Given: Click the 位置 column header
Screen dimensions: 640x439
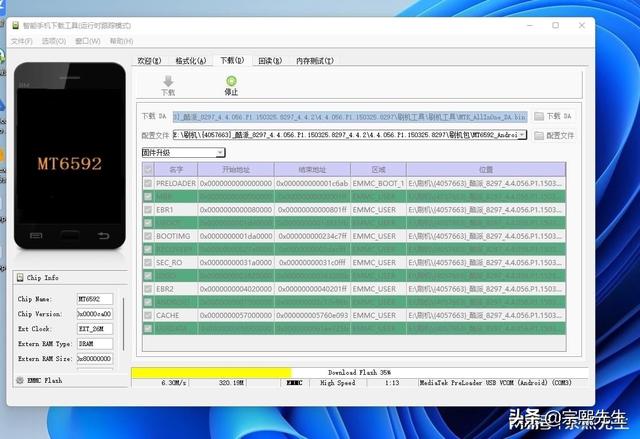Looking at the screenshot, I should [x=486, y=169].
